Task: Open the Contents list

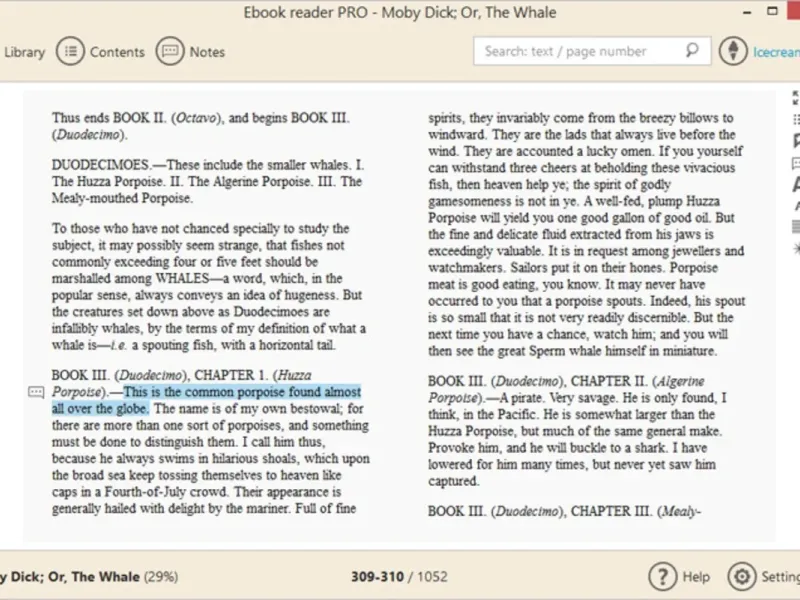Action: coord(101,52)
